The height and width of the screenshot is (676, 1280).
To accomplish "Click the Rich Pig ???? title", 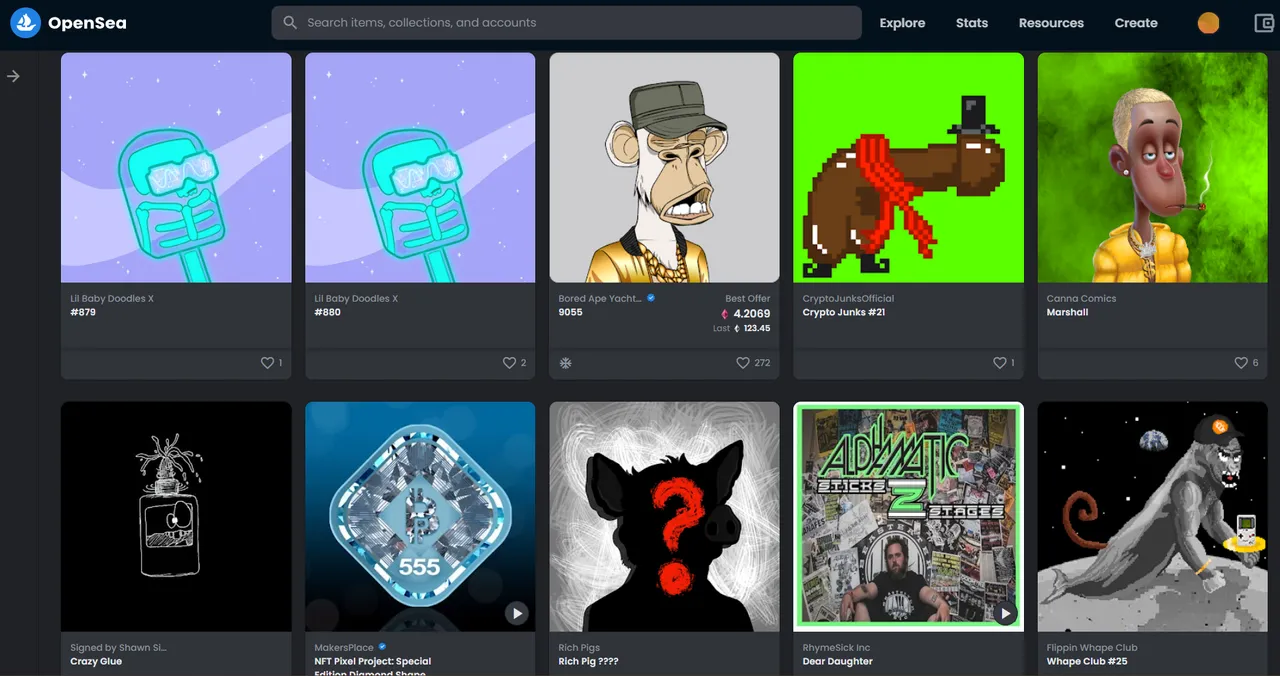I will 589,661.
